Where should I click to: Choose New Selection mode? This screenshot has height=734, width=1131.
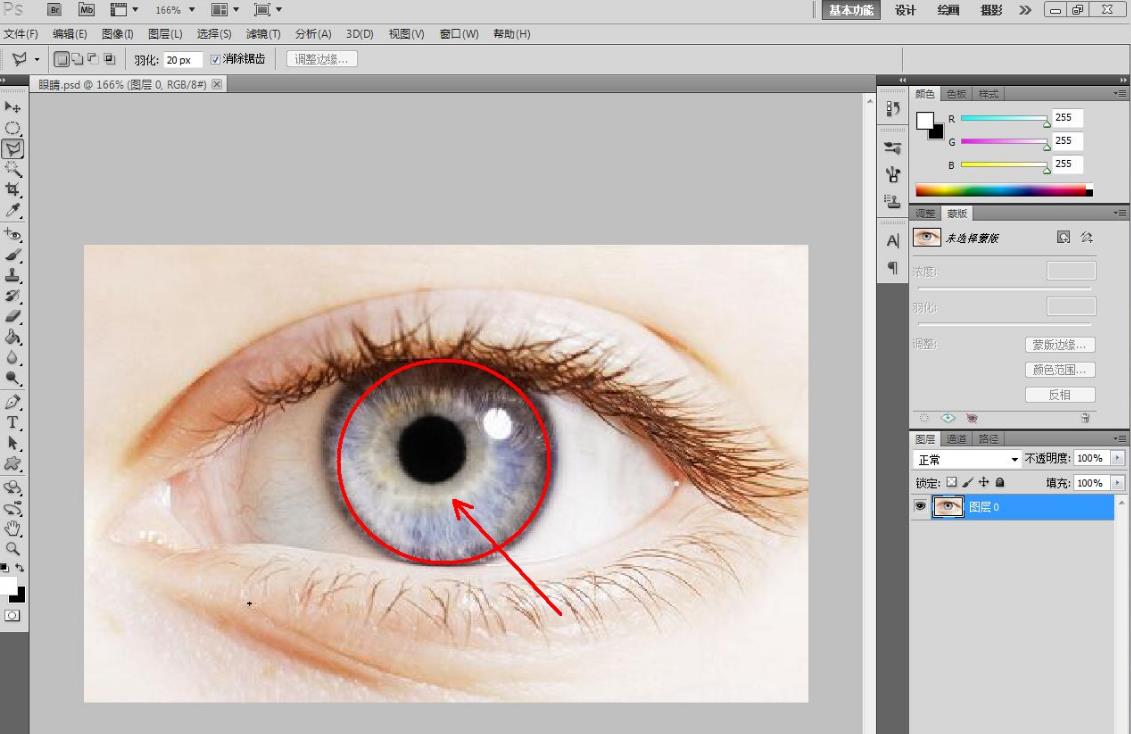(x=62, y=59)
